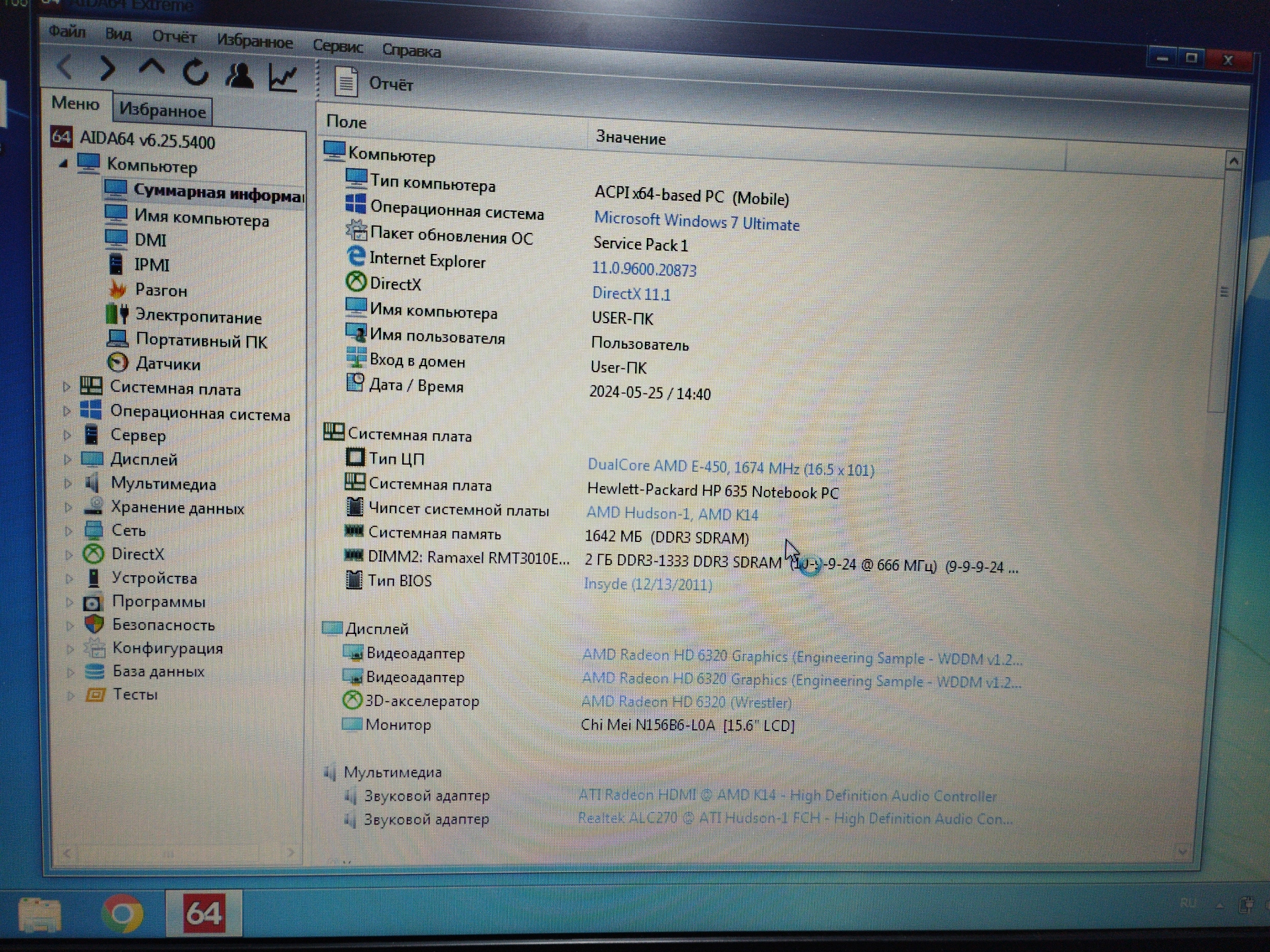1270x952 pixels.
Task: Click the База данных database icon
Action: [x=95, y=671]
